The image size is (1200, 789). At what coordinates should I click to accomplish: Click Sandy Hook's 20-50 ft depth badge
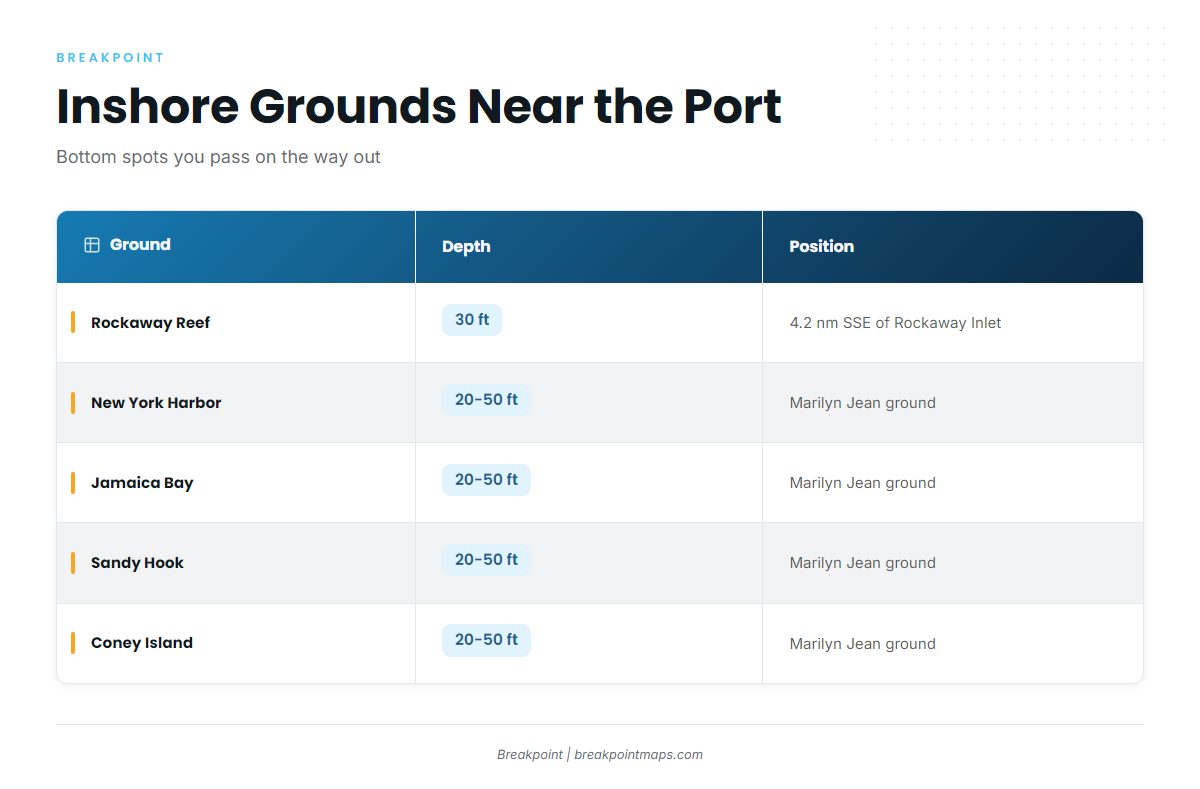[486, 560]
